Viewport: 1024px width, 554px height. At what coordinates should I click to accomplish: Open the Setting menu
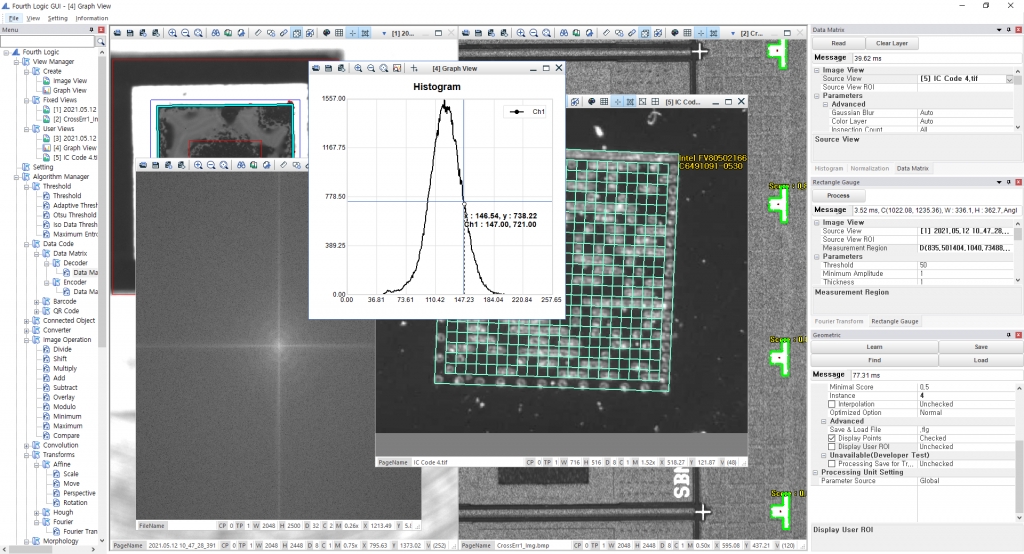57,18
